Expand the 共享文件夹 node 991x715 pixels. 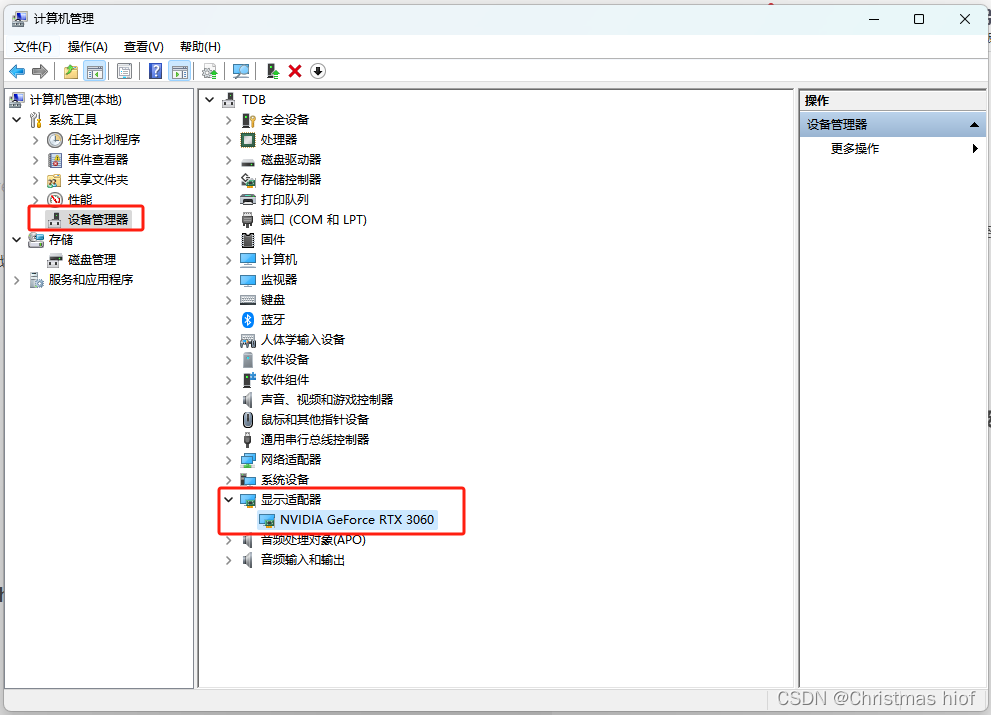(36, 180)
